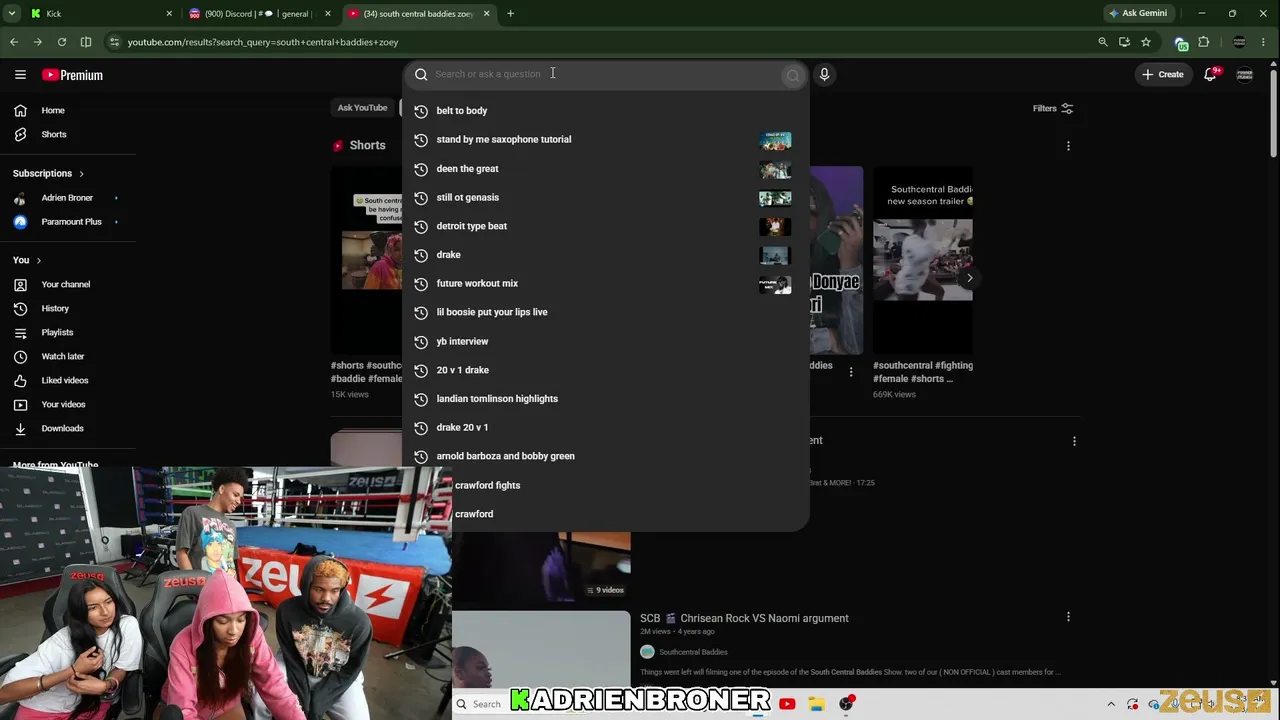Select 'lil boosie put your lips live' suggestion
This screenshot has height=720, width=1280.
pyautogui.click(x=604, y=312)
